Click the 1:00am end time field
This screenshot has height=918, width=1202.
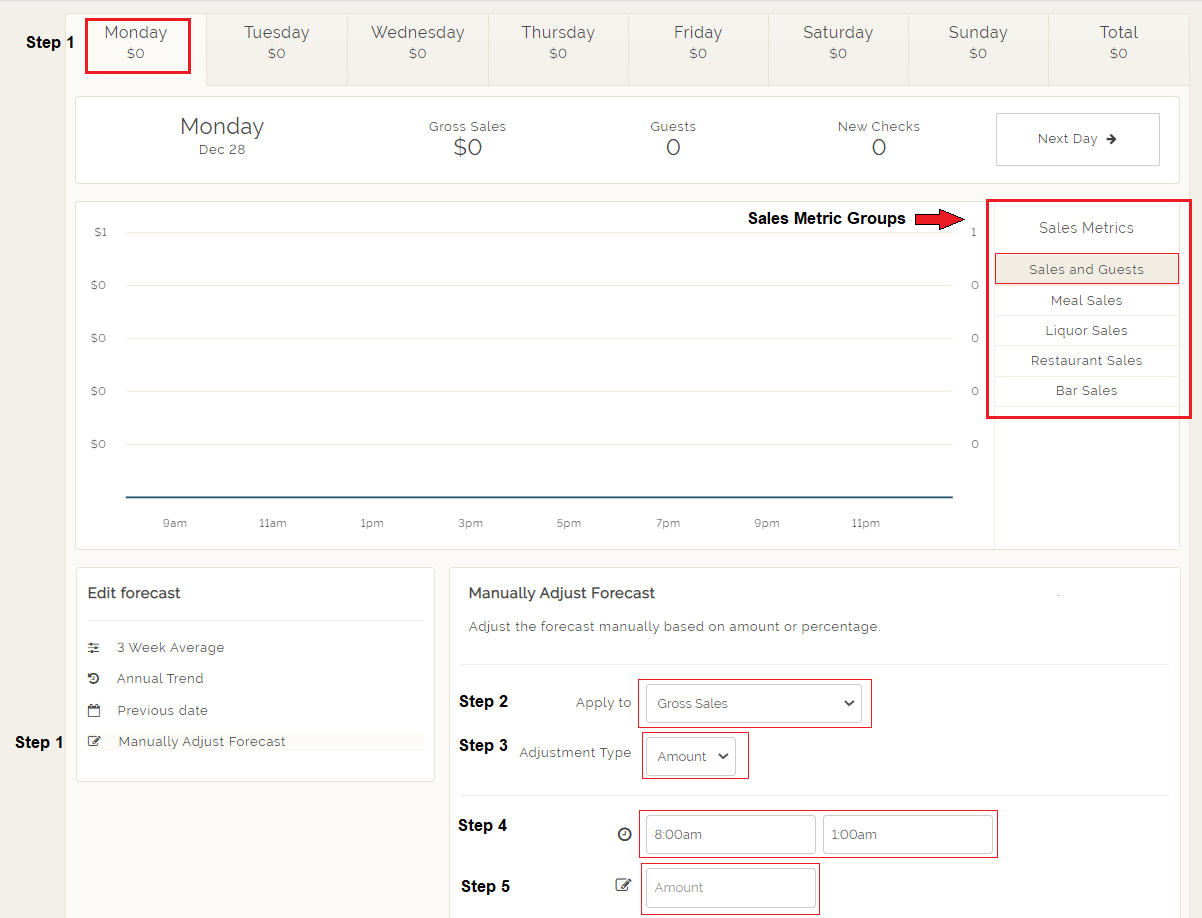(907, 834)
